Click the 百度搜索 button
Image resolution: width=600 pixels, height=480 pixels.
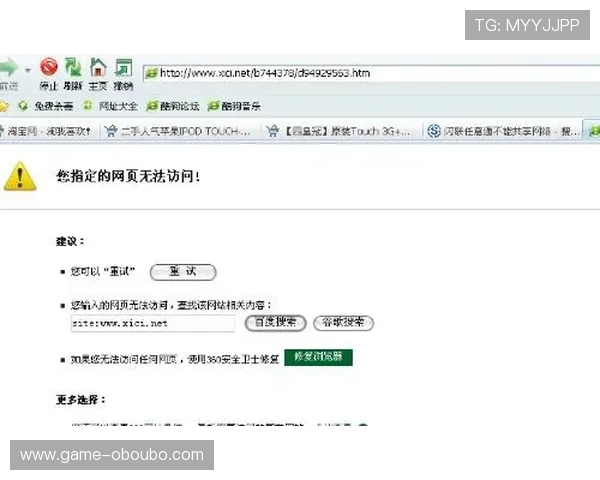click(275, 323)
